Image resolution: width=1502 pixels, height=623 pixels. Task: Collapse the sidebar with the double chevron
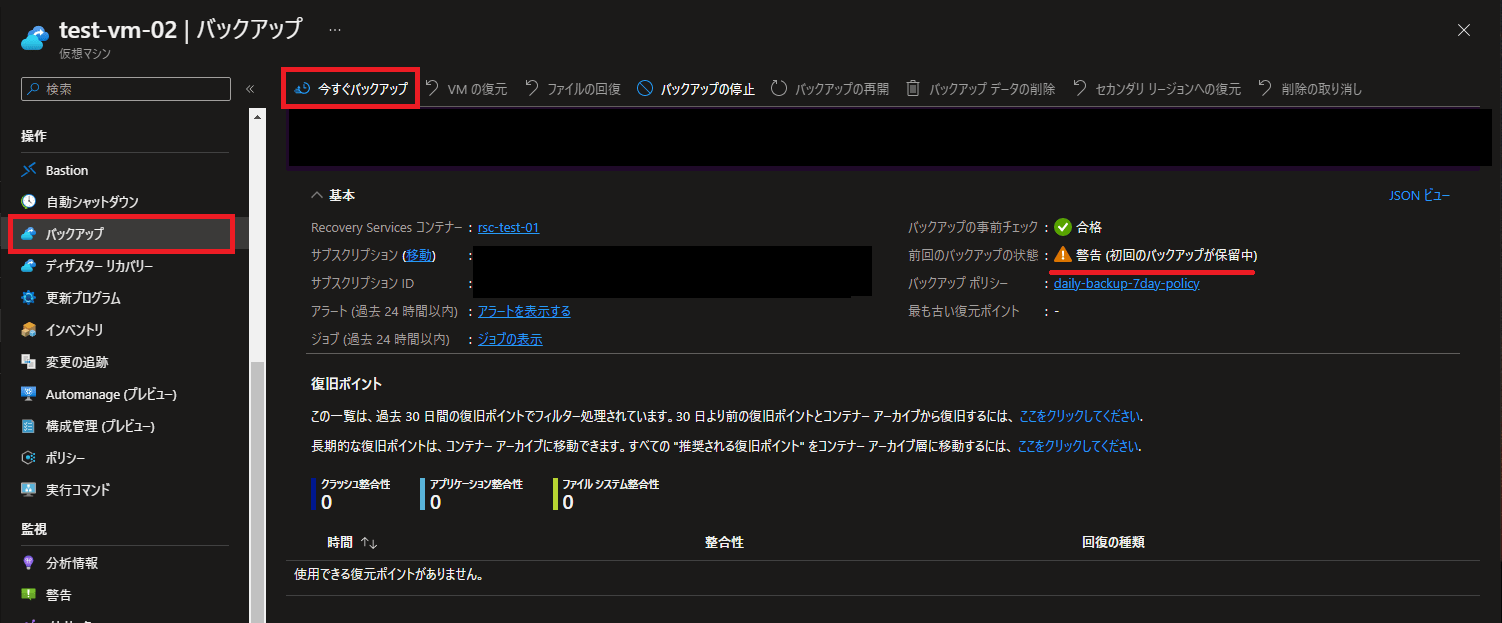coord(250,89)
